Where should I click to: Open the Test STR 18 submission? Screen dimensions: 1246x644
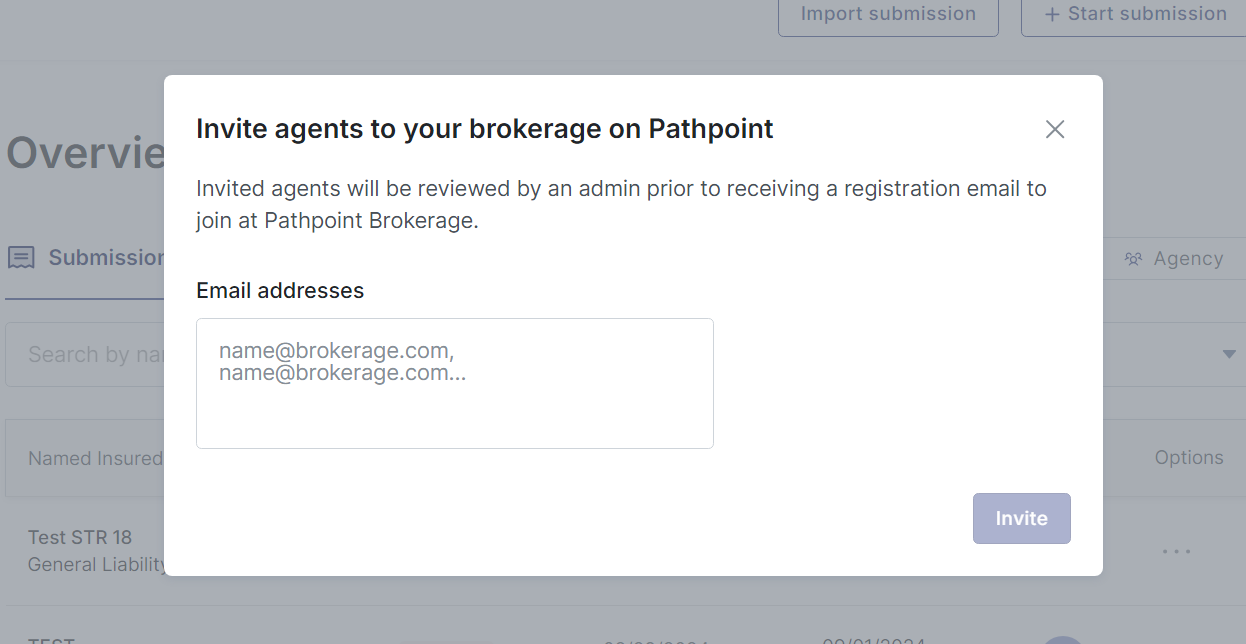[80, 537]
